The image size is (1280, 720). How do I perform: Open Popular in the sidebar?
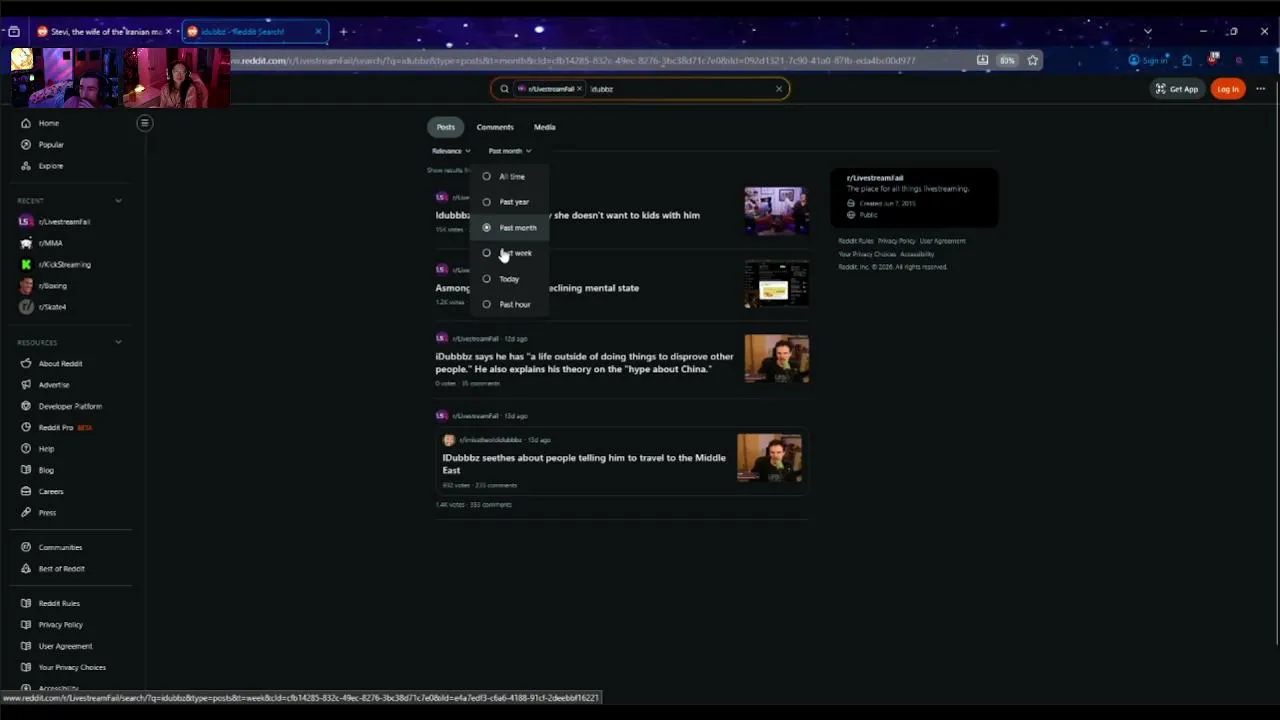[50, 144]
